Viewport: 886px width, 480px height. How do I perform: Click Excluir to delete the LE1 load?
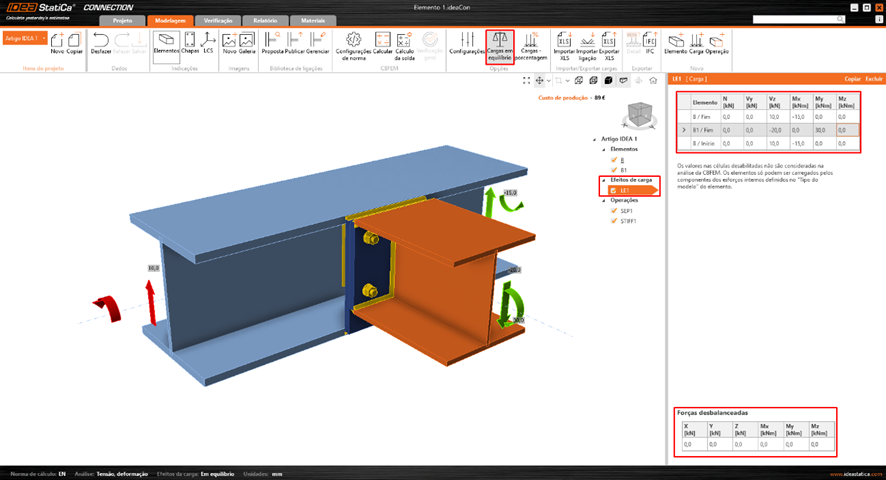click(873, 77)
